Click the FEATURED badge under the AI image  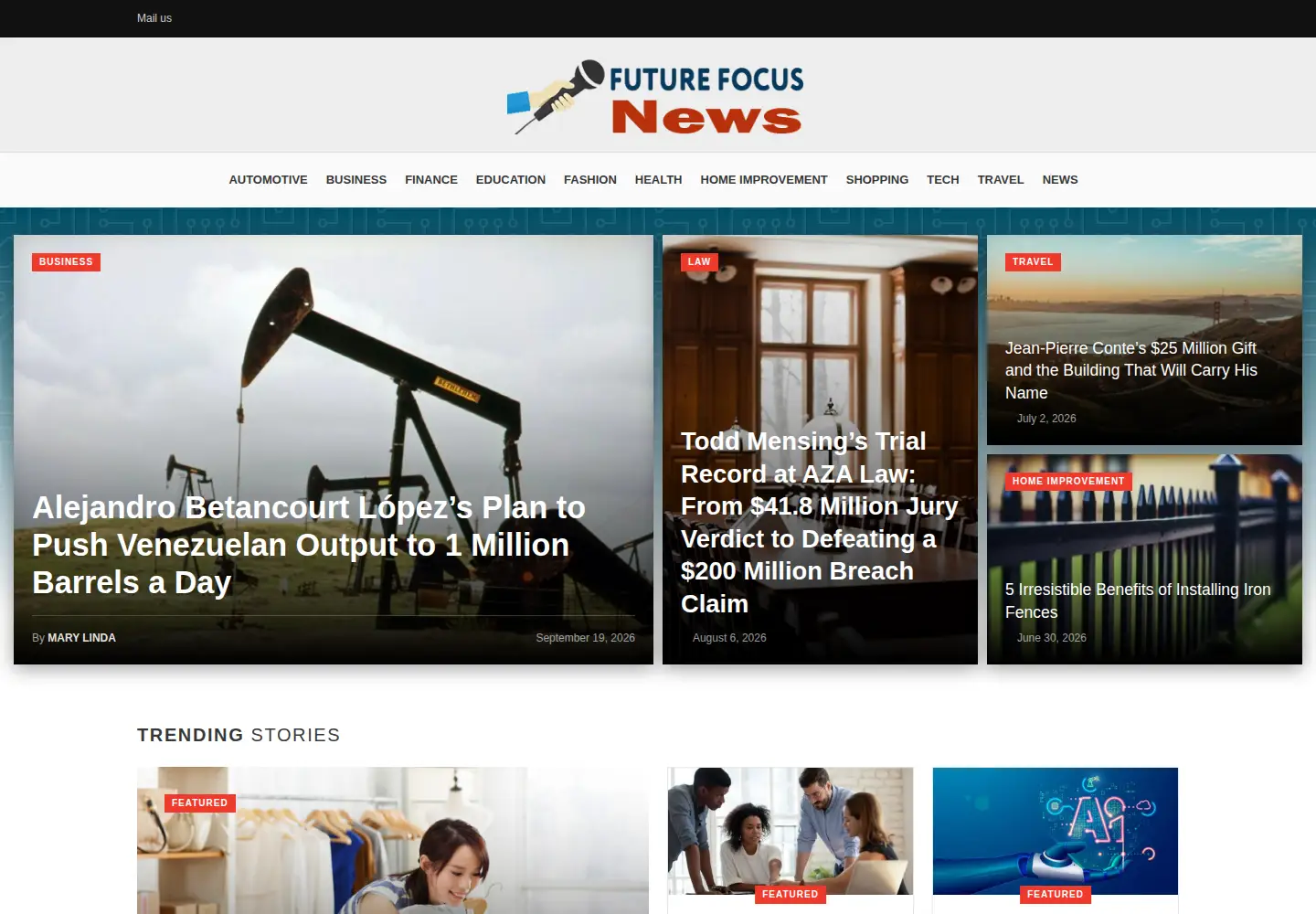pyautogui.click(x=1056, y=895)
